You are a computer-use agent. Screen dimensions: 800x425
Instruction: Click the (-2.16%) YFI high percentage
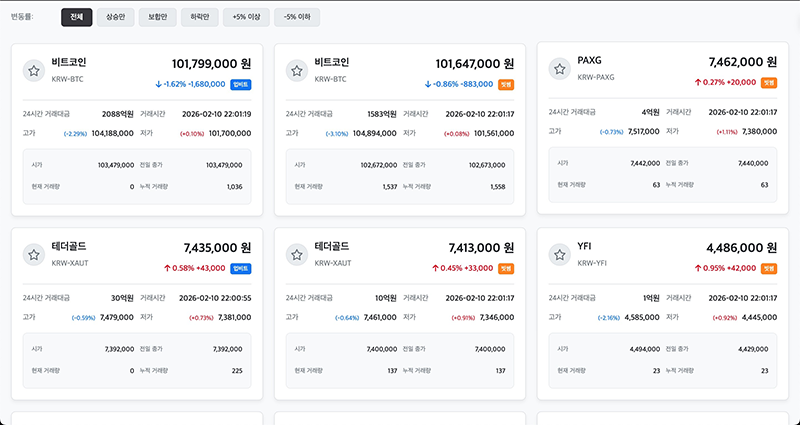click(x=609, y=318)
